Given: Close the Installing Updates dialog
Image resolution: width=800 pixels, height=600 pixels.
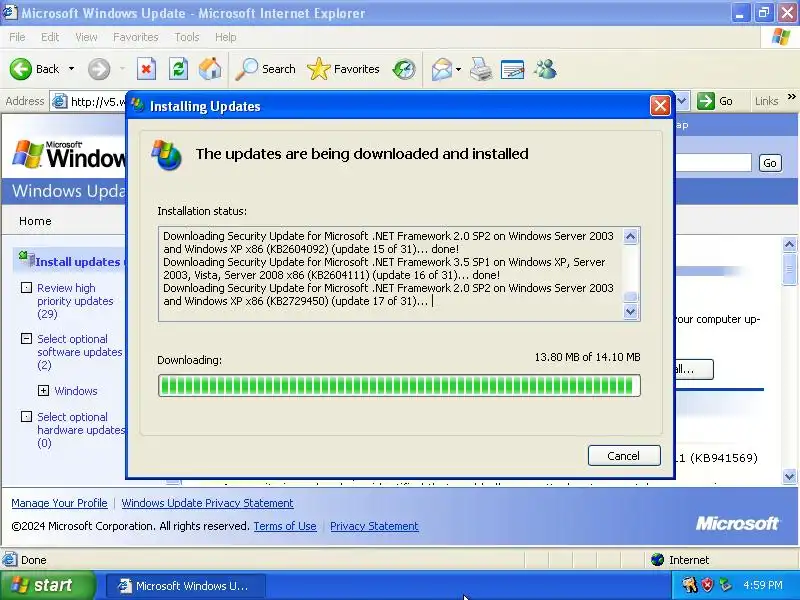Looking at the screenshot, I should pos(660,106).
